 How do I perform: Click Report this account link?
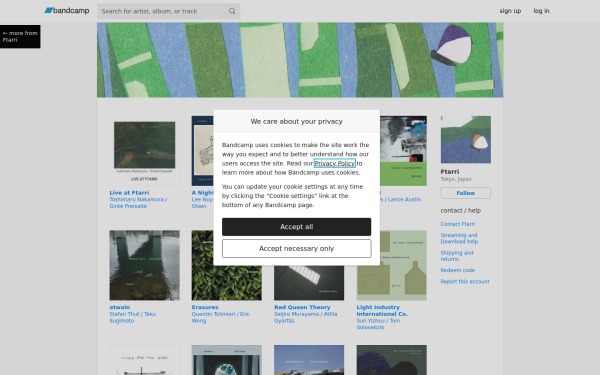[465, 281]
